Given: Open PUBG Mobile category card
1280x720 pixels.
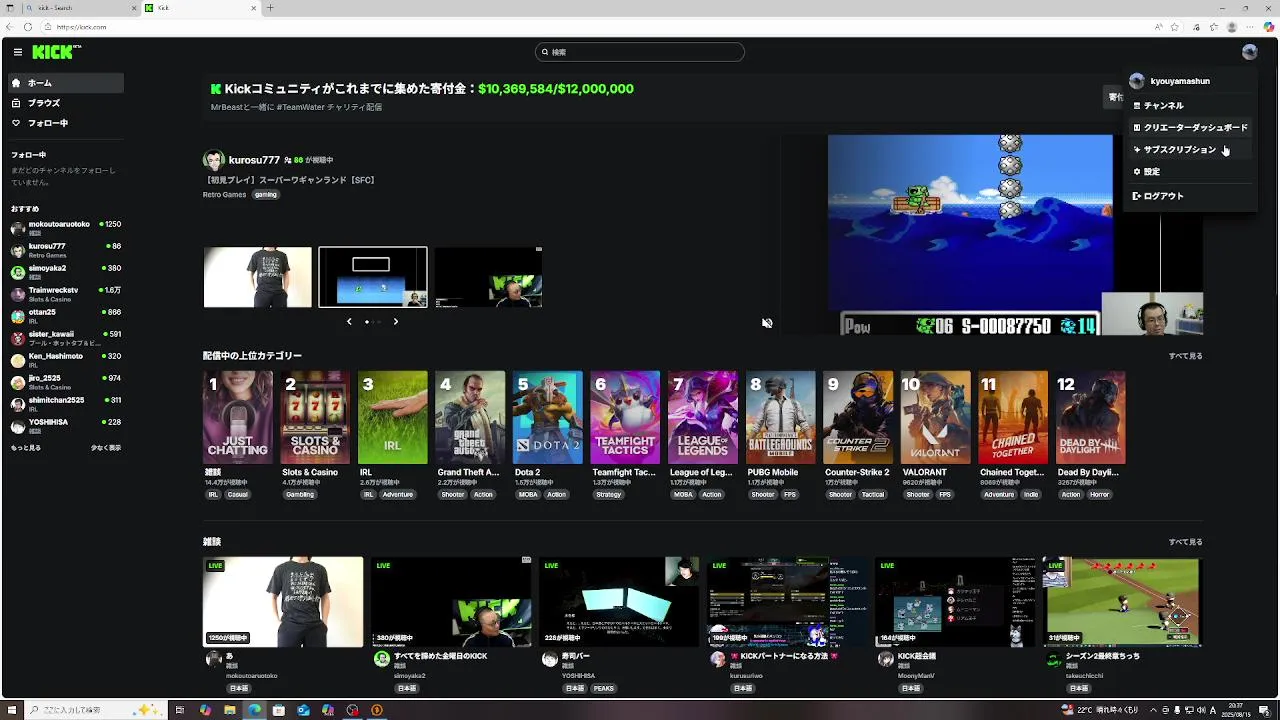Looking at the screenshot, I should pyautogui.click(x=780, y=417).
